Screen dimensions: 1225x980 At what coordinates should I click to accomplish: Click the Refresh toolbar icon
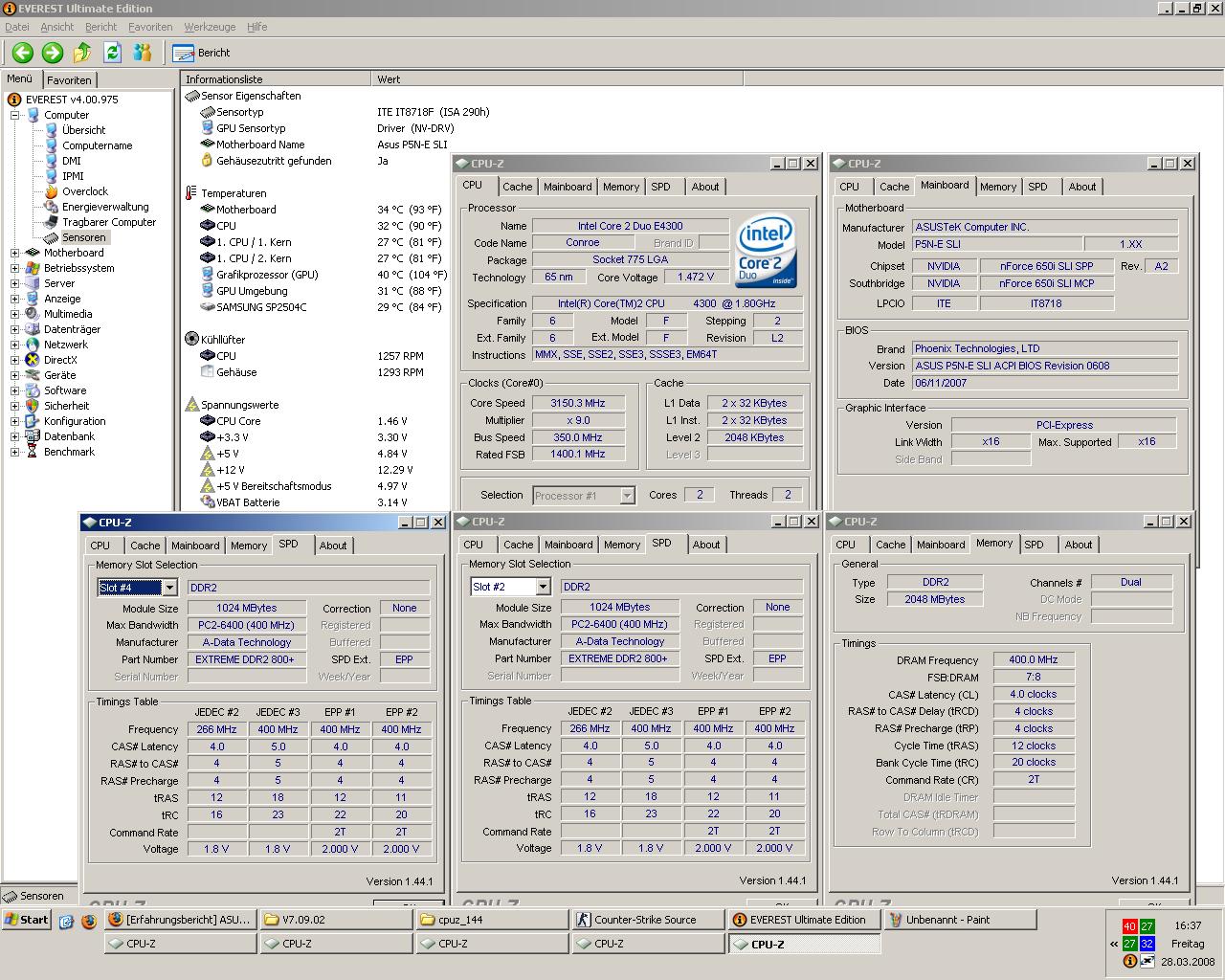pyautogui.click(x=112, y=53)
